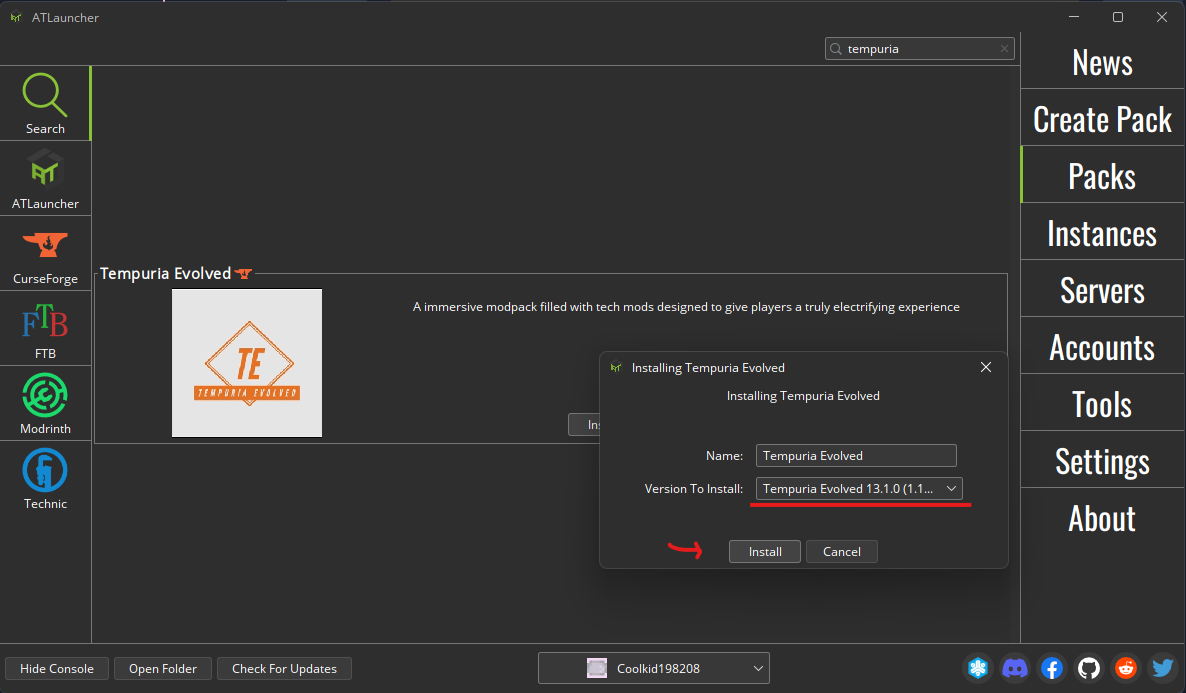Viewport: 1186px width, 693px height.
Task: Open the Reddit link icon
Action: tap(1126, 668)
